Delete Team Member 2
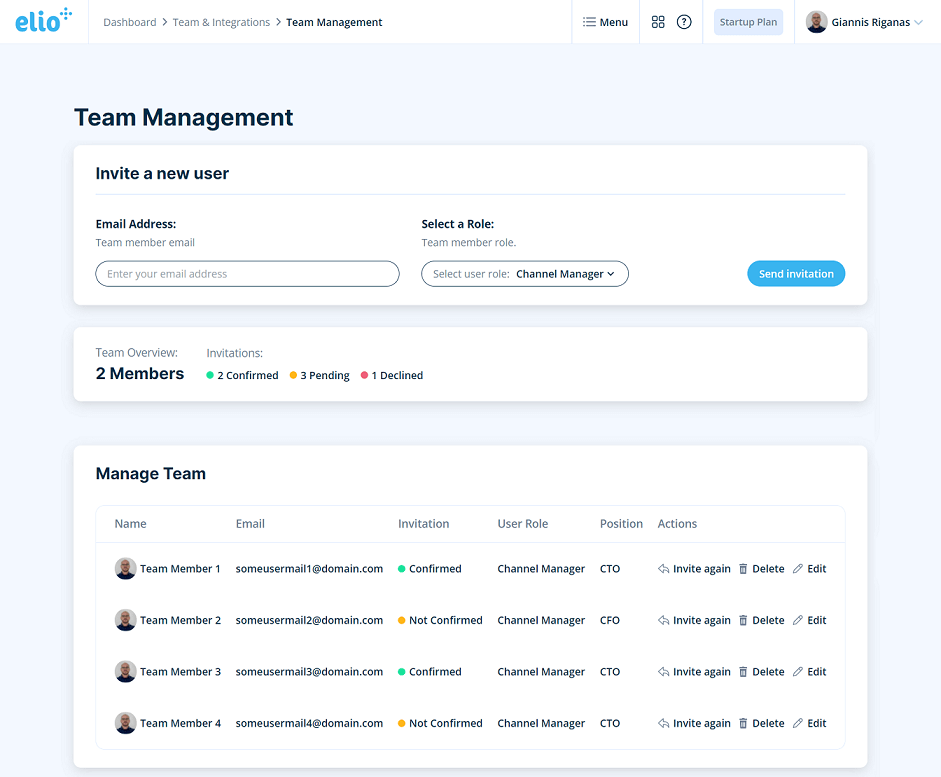Screen dimensions: 941x777 click(761, 621)
